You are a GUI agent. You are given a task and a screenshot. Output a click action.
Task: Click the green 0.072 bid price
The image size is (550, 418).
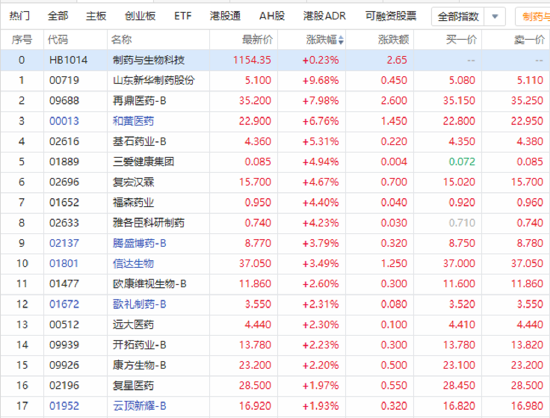[x=462, y=162]
